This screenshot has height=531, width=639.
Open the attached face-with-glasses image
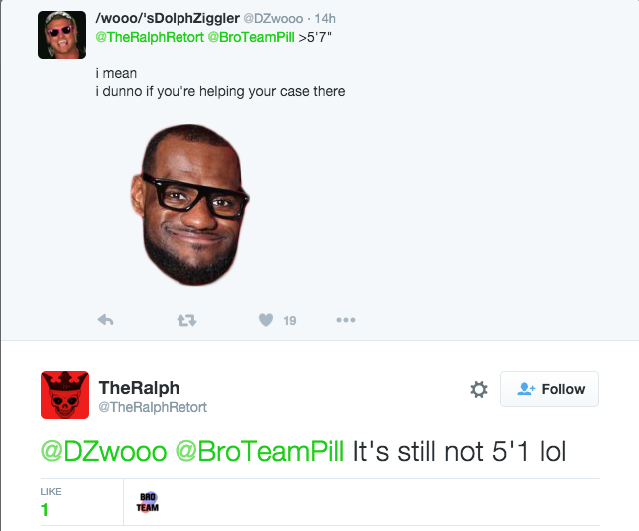[190, 205]
